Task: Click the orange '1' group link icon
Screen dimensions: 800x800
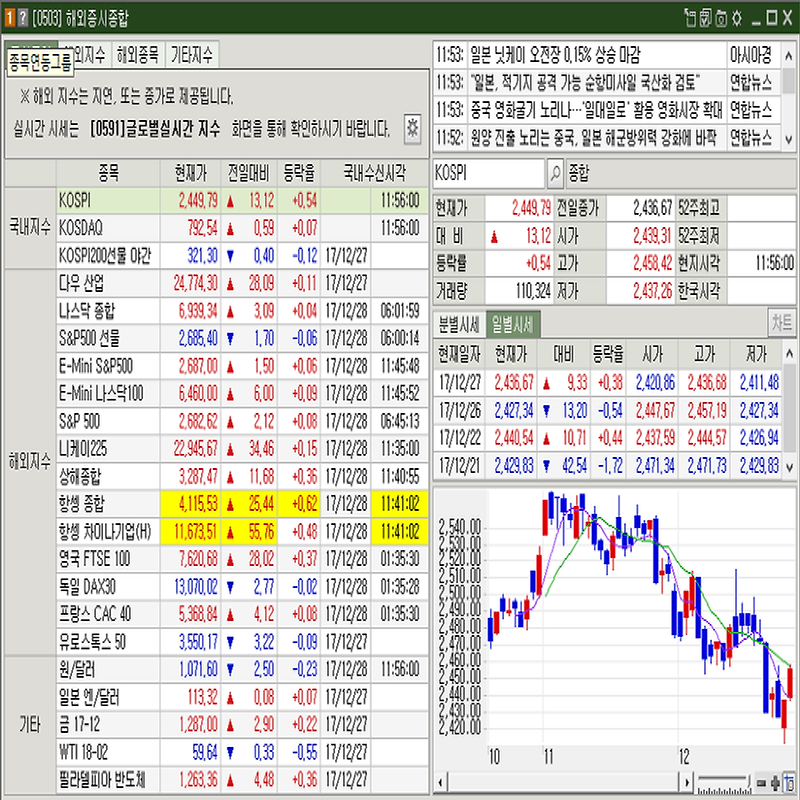Action: [x=9, y=17]
